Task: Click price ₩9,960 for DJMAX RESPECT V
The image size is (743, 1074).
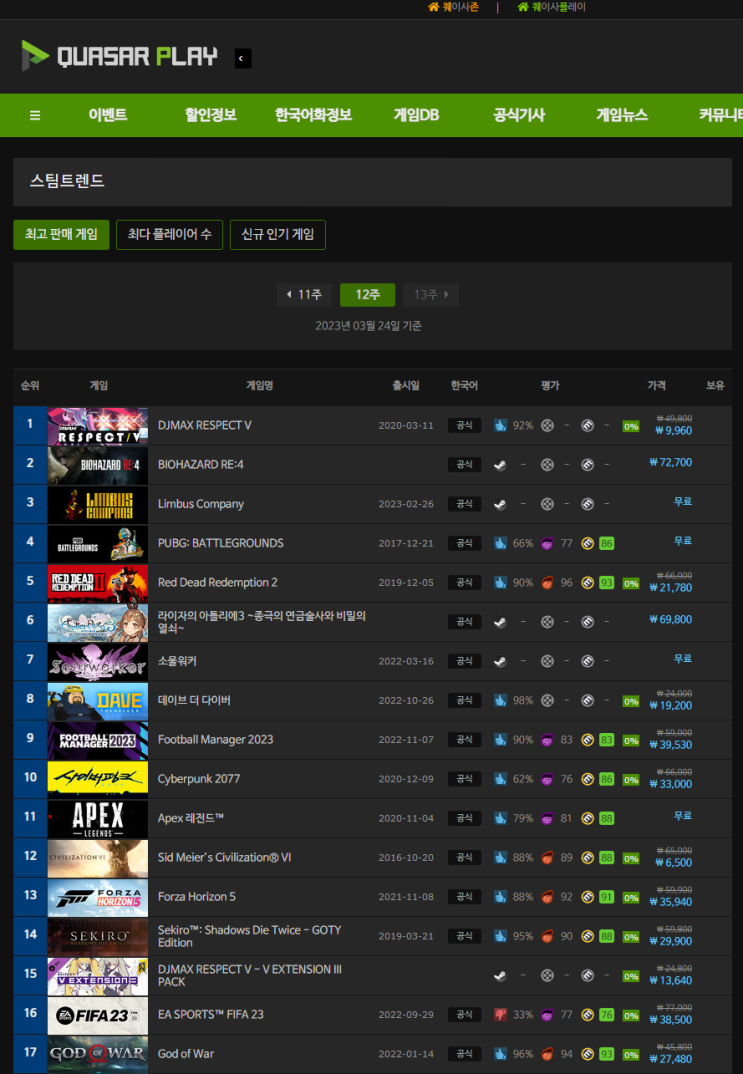Action: tap(673, 431)
